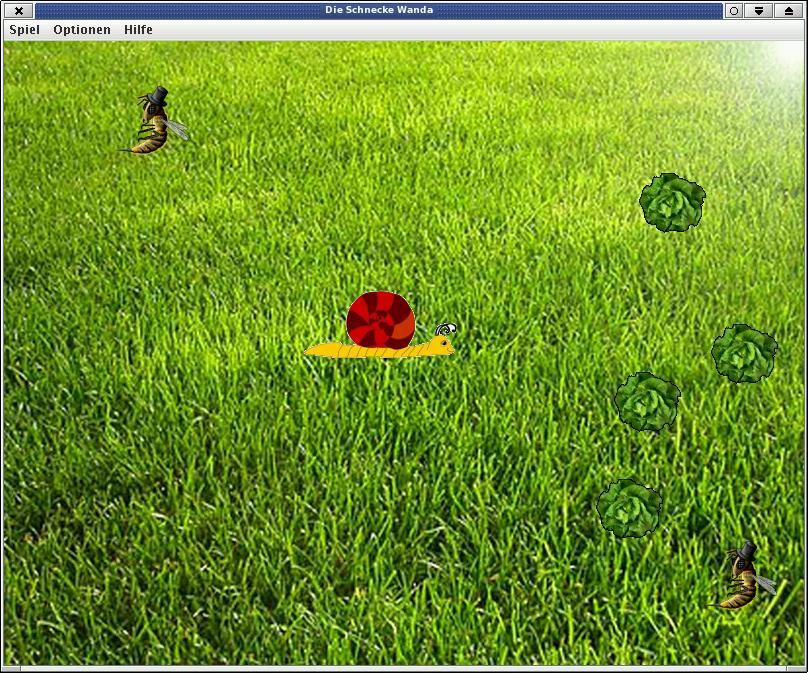The height and width of the screenshot is (673, 808).
Task: Click the wasp at the bottom right corner
Action: click(x=743, y=575)
